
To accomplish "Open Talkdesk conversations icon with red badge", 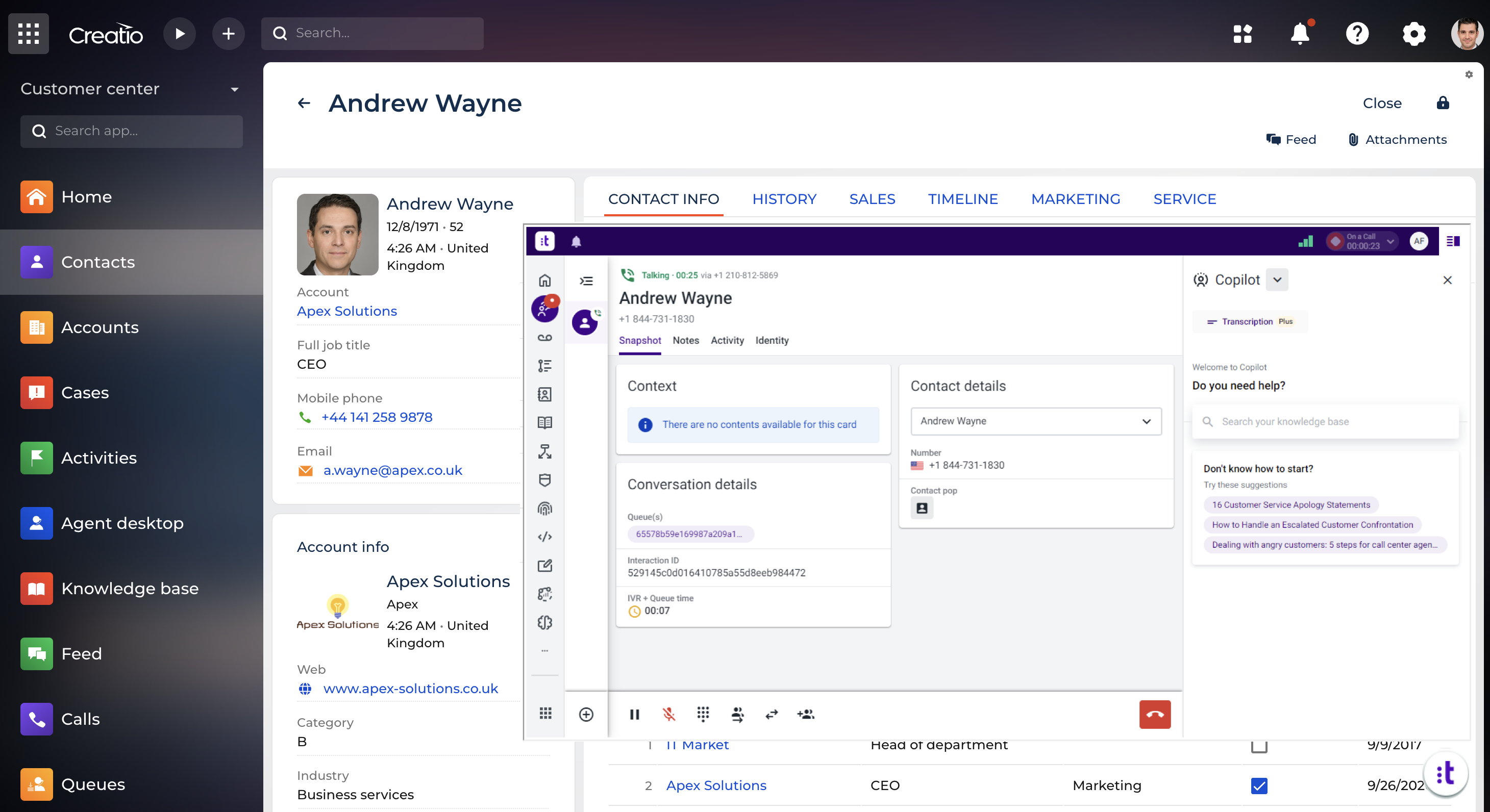I will [544, 309].
